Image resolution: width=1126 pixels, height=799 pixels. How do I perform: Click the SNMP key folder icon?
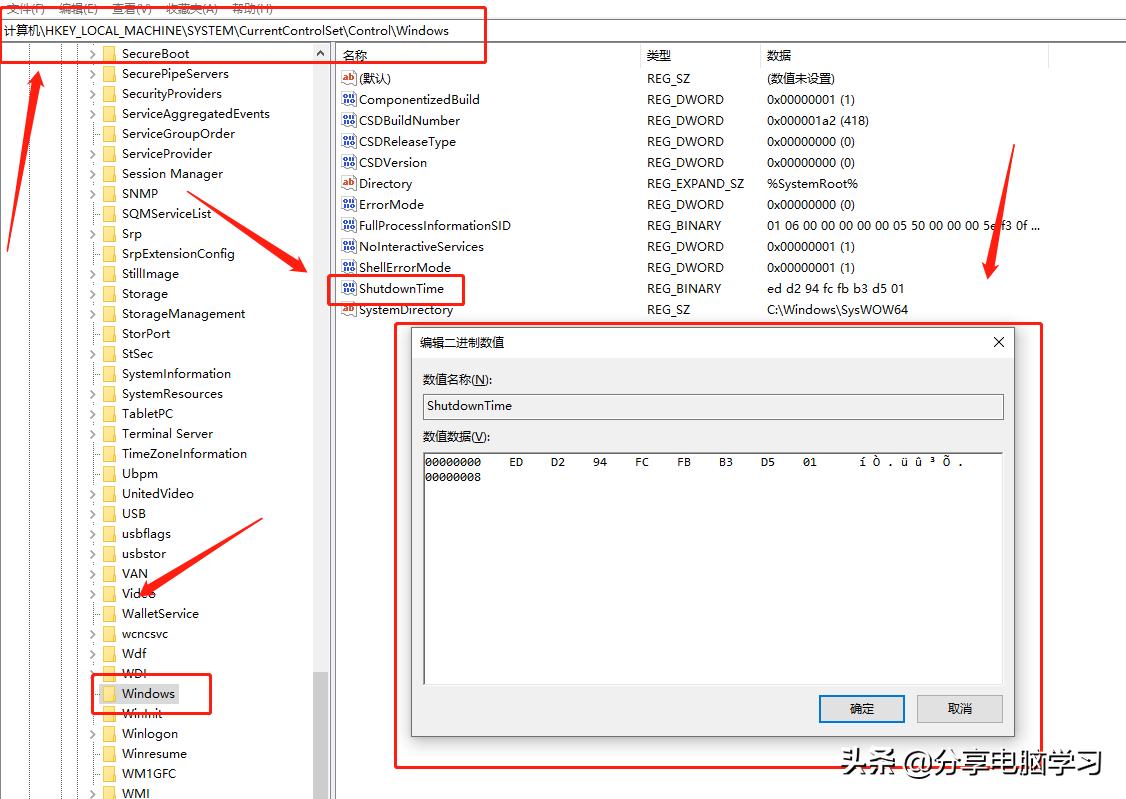point(110,193)
